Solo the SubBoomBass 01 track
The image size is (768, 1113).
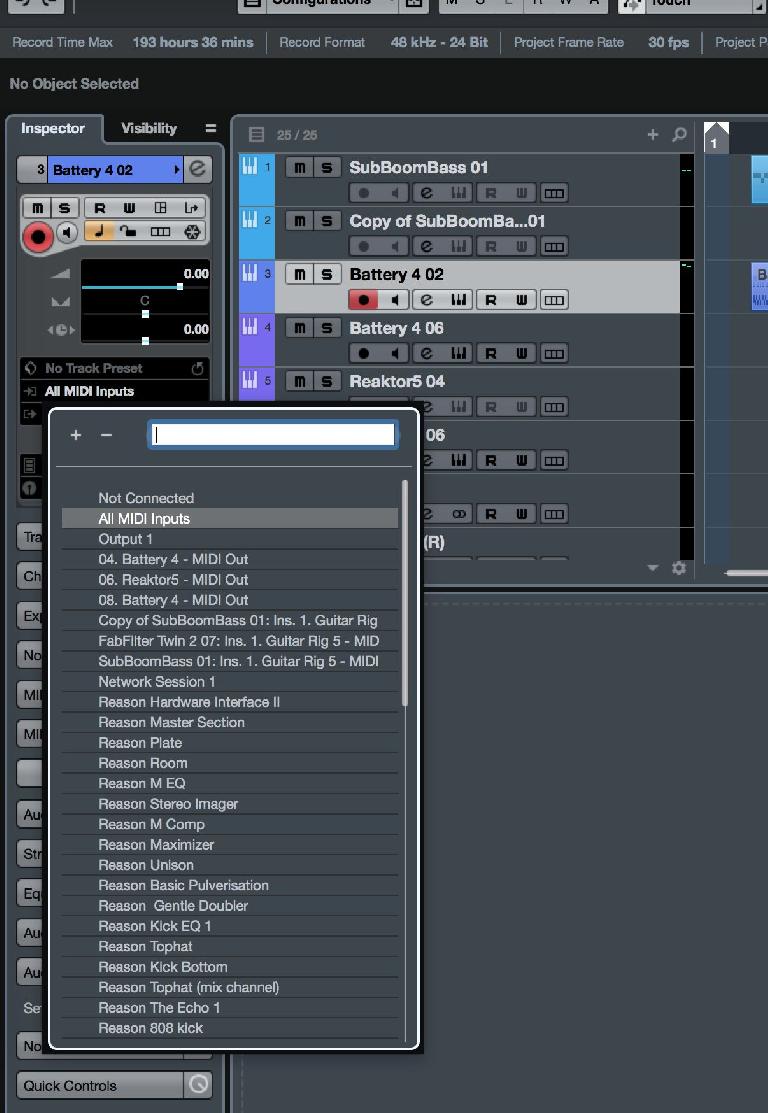327,168
